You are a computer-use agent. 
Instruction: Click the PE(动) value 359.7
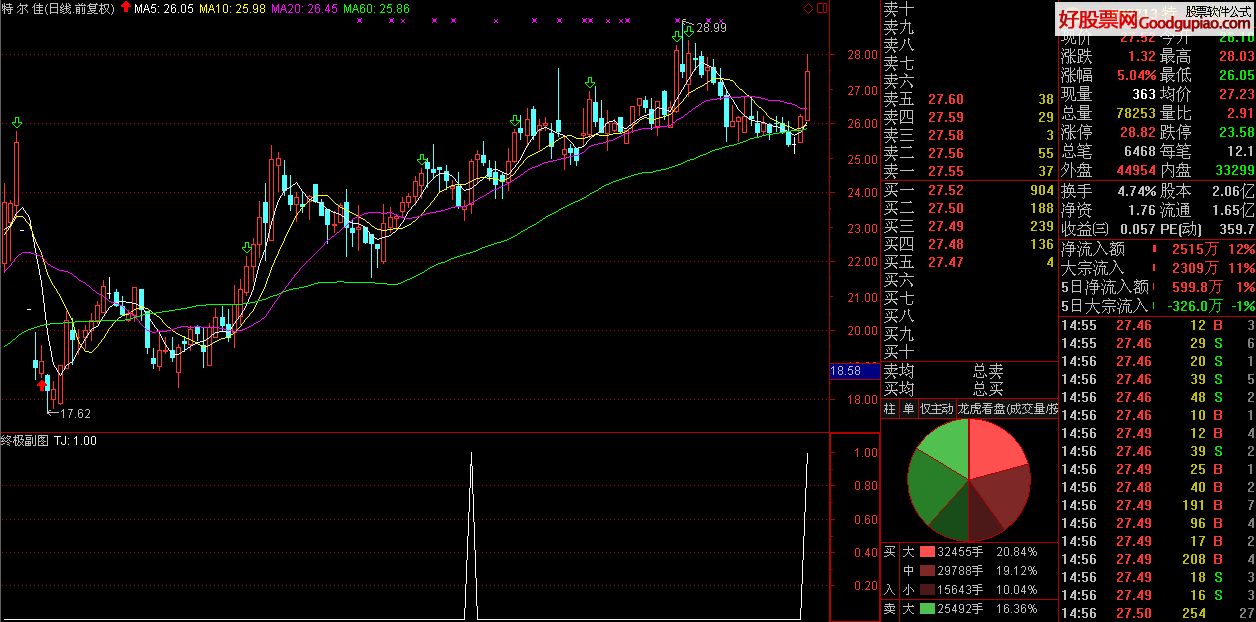[x=1236, y=228]
